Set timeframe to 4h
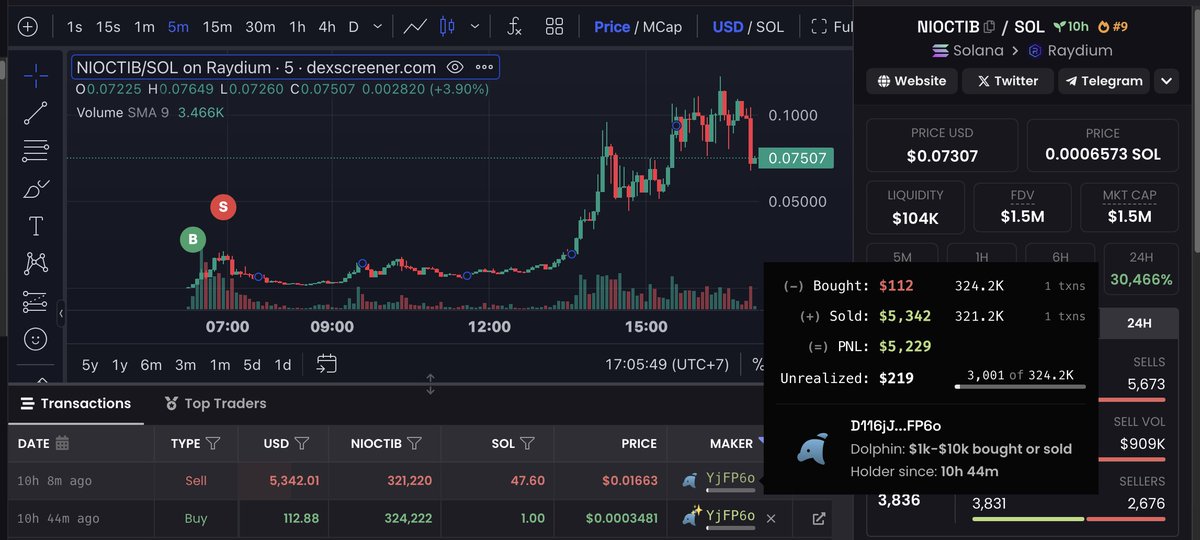Viewport: 1200px width, 540px height. (327, 27)
